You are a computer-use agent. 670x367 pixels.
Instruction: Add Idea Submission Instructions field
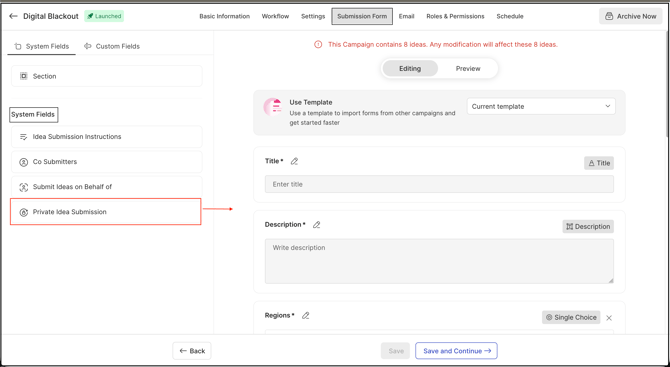[x=106, y=137]
